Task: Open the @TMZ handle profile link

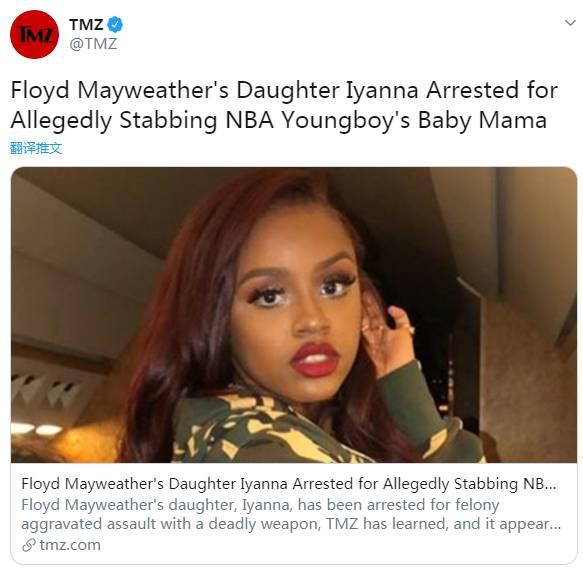Action: 93,44
